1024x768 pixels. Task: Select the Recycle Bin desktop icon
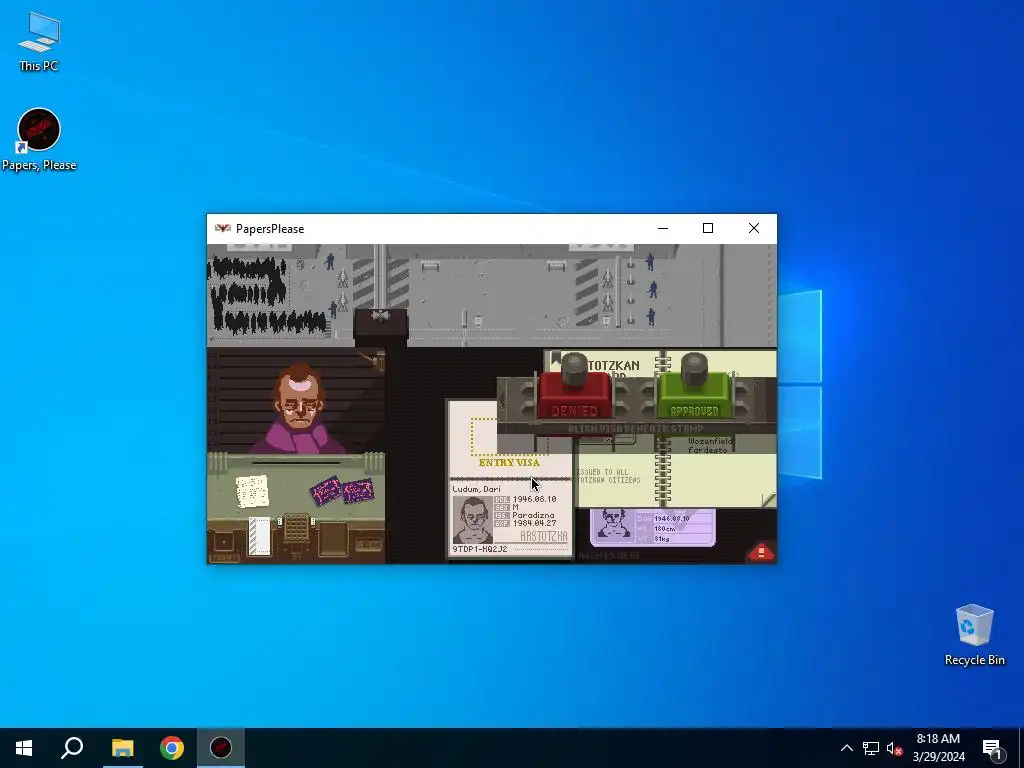[974, 635]
